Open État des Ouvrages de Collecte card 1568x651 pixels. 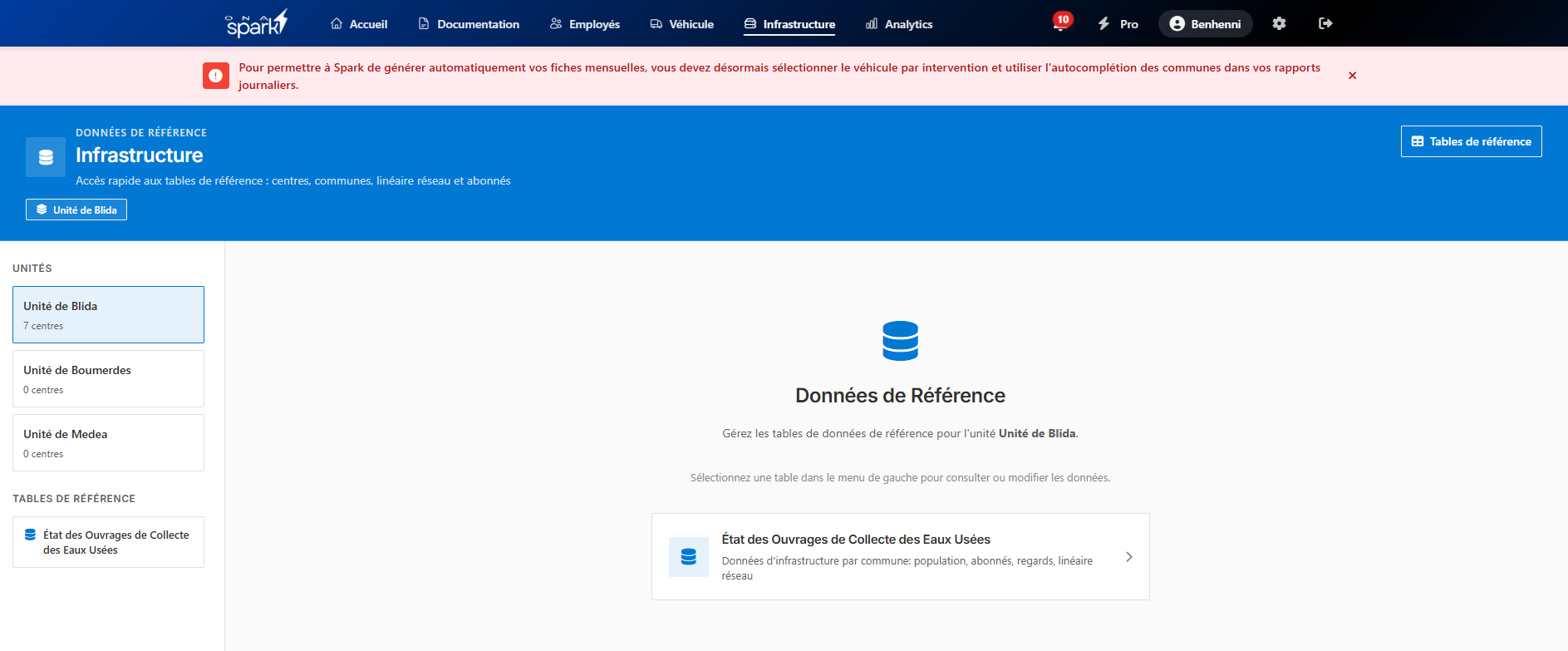click(x=900, y=556)
